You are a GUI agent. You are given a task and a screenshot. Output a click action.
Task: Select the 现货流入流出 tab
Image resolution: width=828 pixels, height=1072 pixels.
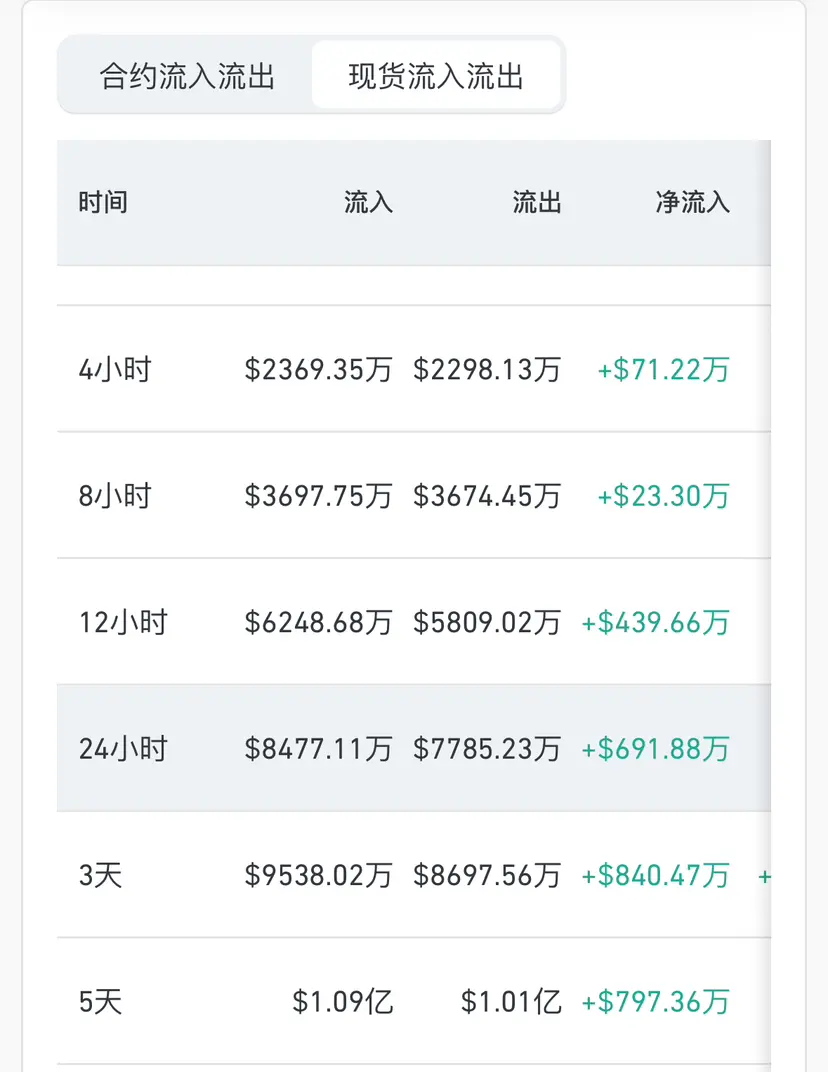436,75
